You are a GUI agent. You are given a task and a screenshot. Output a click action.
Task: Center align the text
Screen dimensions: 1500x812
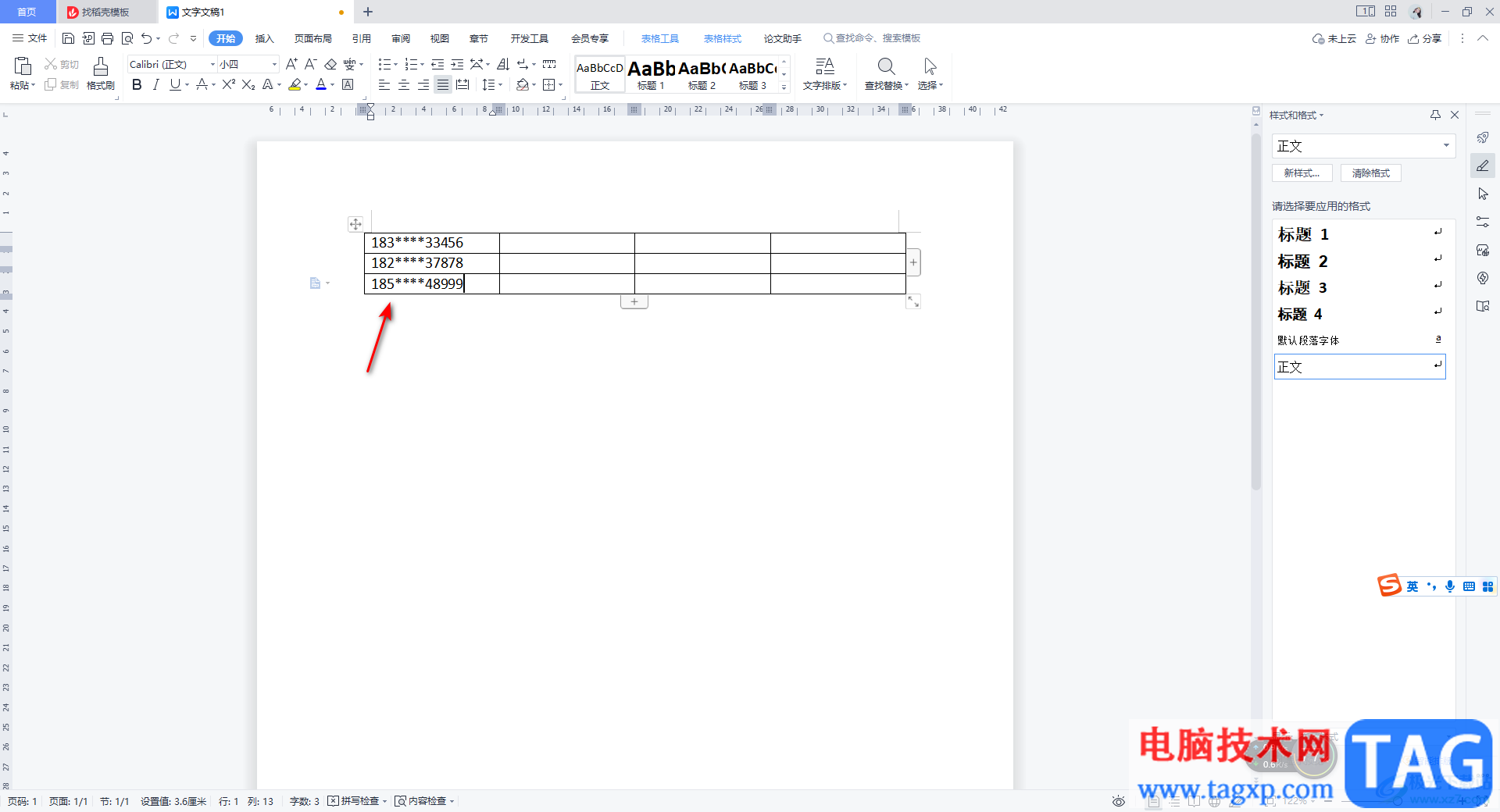pyautogui.click(x=403, y=84)
